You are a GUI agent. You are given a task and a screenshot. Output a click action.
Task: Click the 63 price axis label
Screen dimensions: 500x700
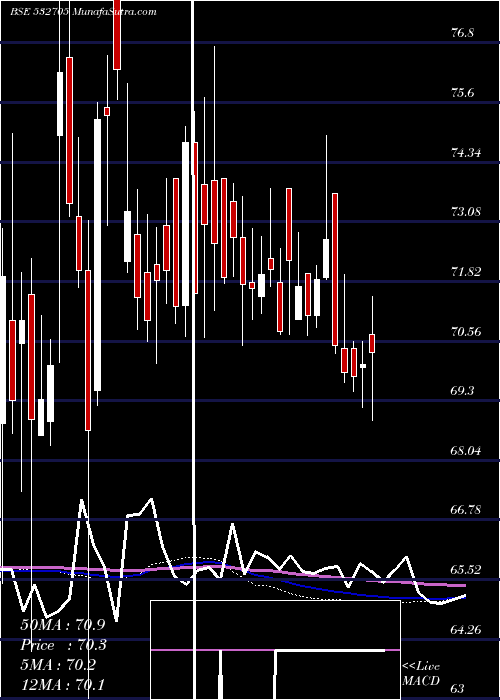point(459,688)
